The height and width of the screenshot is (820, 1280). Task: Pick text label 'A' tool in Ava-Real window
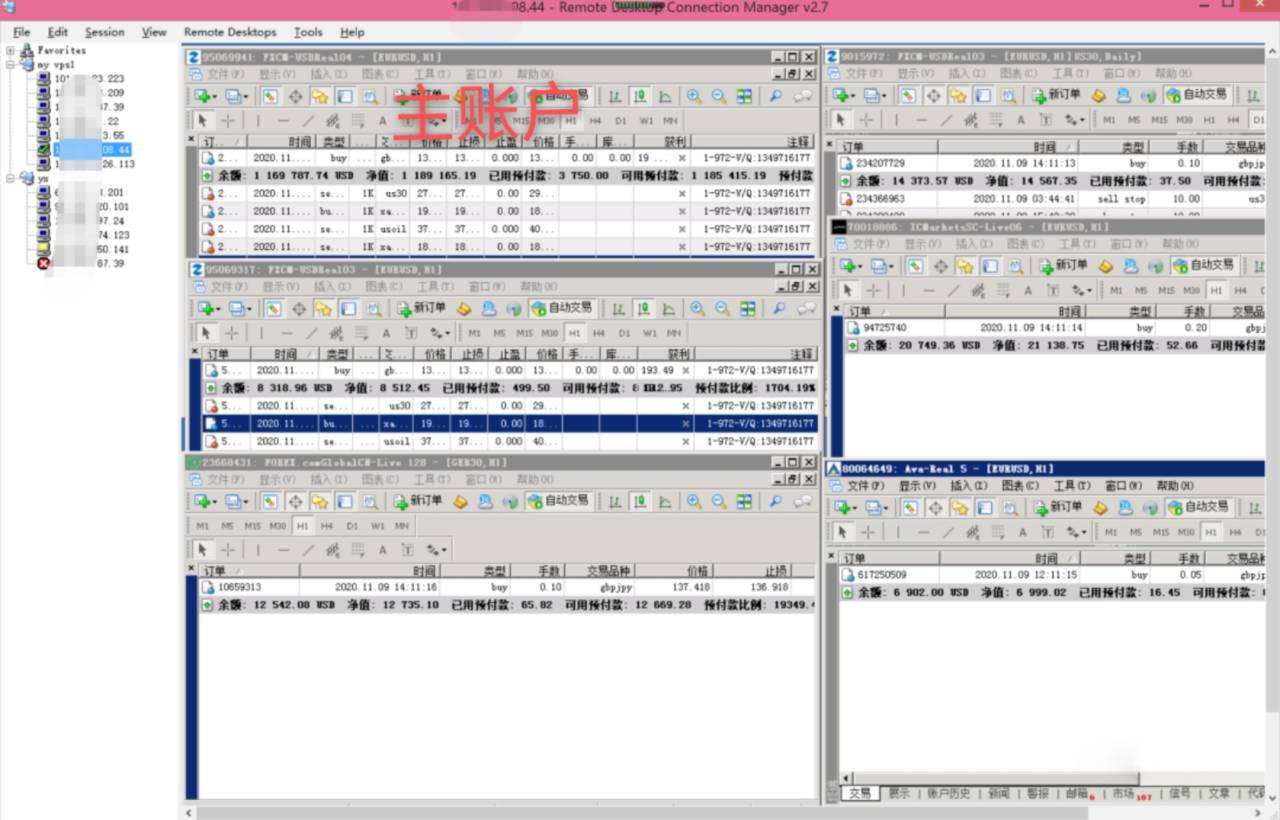[1022, 533]
